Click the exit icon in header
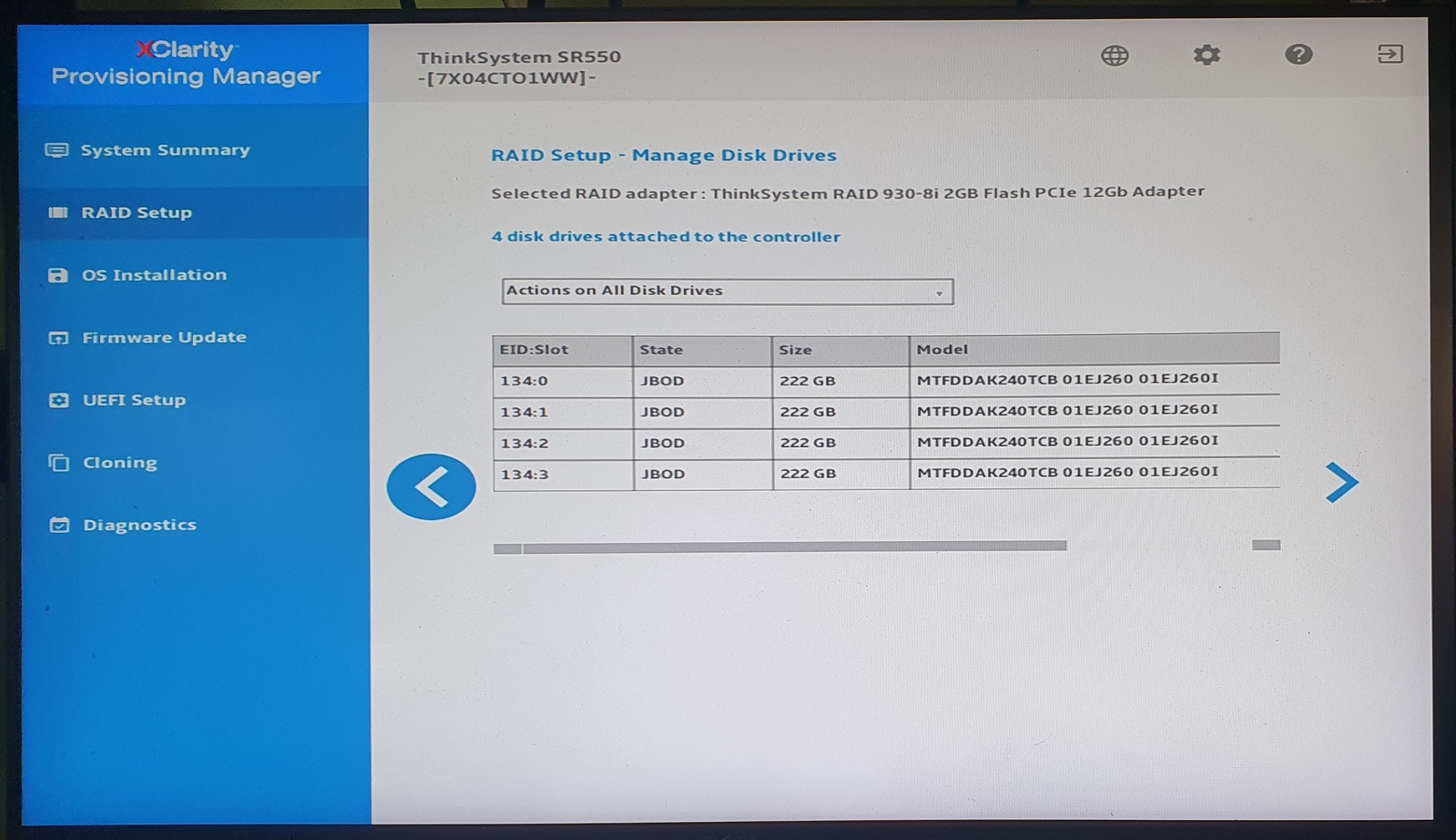 (x=1390, y=54)
